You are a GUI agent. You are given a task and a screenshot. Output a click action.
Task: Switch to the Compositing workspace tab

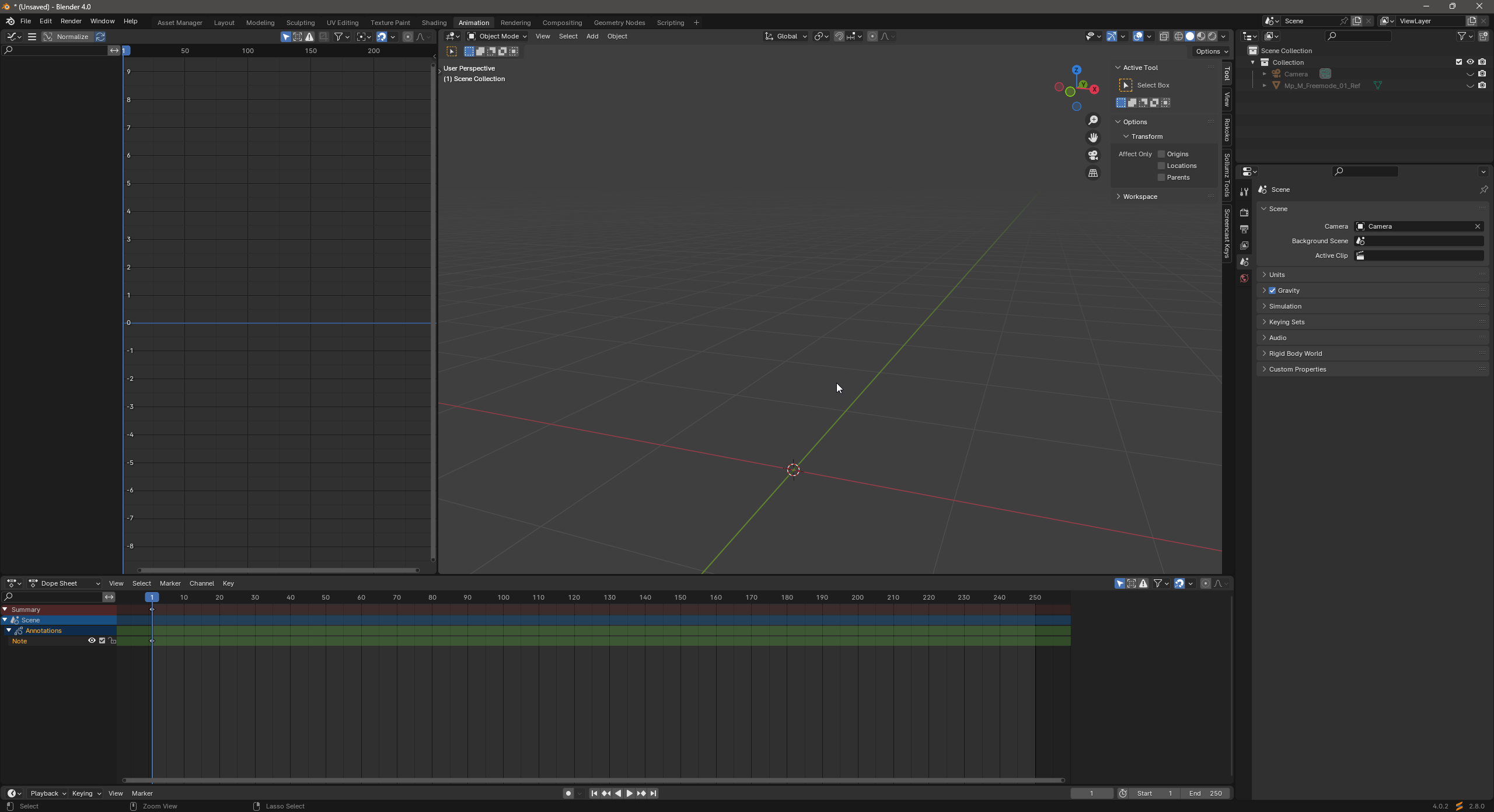click(561, 22)
